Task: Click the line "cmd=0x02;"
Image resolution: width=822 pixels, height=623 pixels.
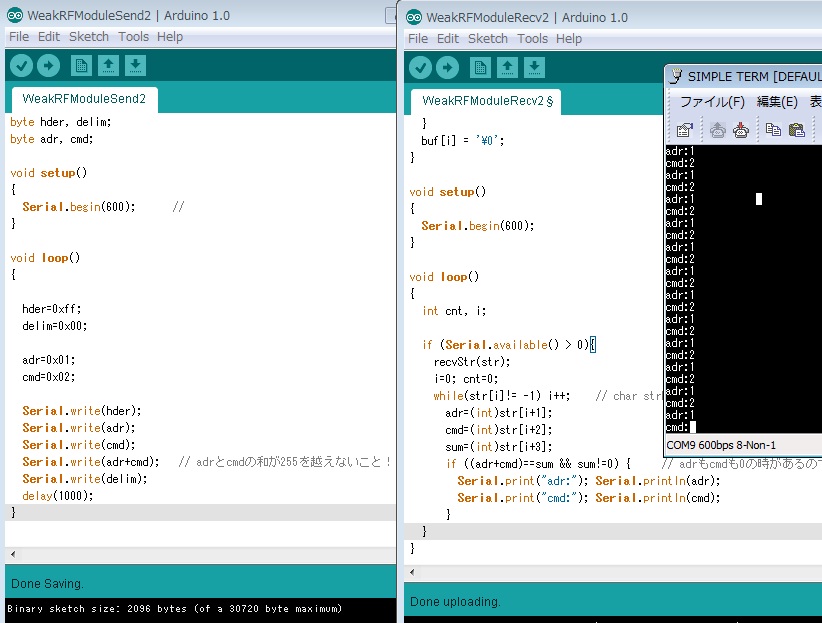Action: pos(49,377)
